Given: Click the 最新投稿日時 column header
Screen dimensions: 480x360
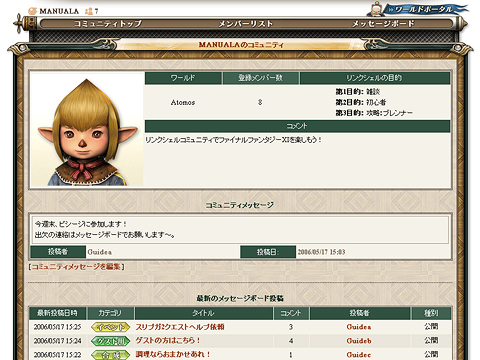Looking at the screenshot, I should [57, 313].
